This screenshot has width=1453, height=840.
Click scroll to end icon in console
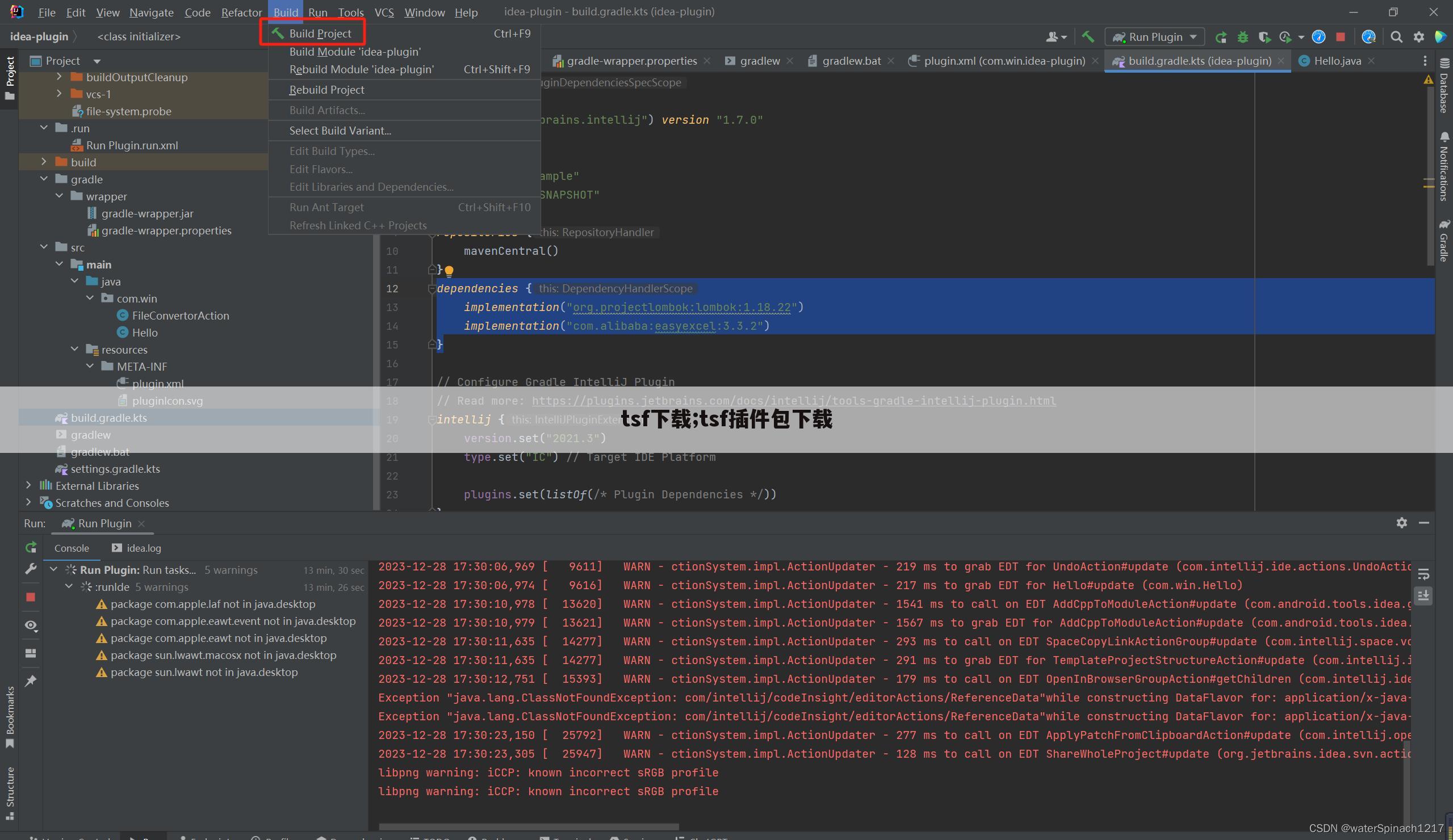pyautogui.click(x=1423, y=595)
